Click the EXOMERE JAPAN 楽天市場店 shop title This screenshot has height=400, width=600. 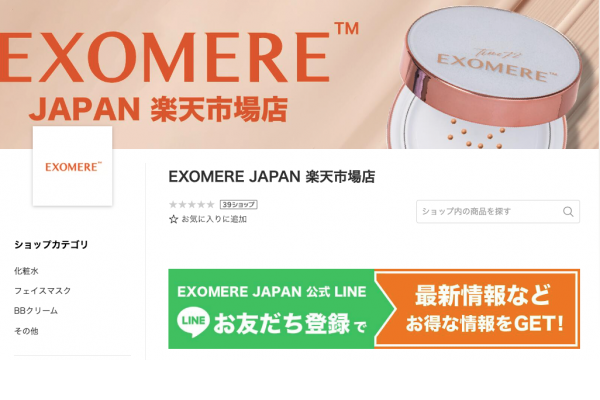tap(272, 177)
